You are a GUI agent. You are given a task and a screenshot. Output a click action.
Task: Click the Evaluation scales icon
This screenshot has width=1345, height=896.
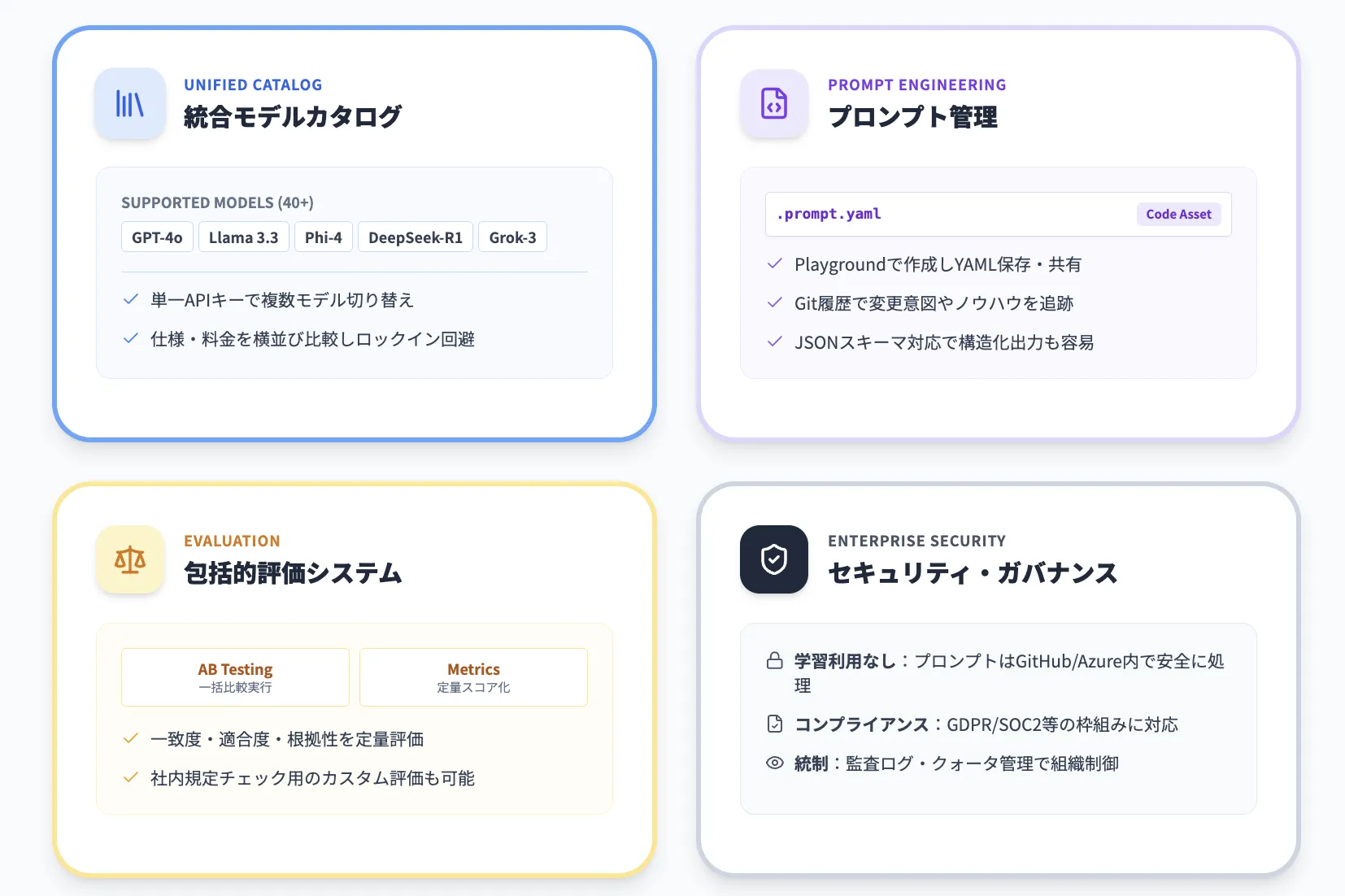(x=130, y=559)
